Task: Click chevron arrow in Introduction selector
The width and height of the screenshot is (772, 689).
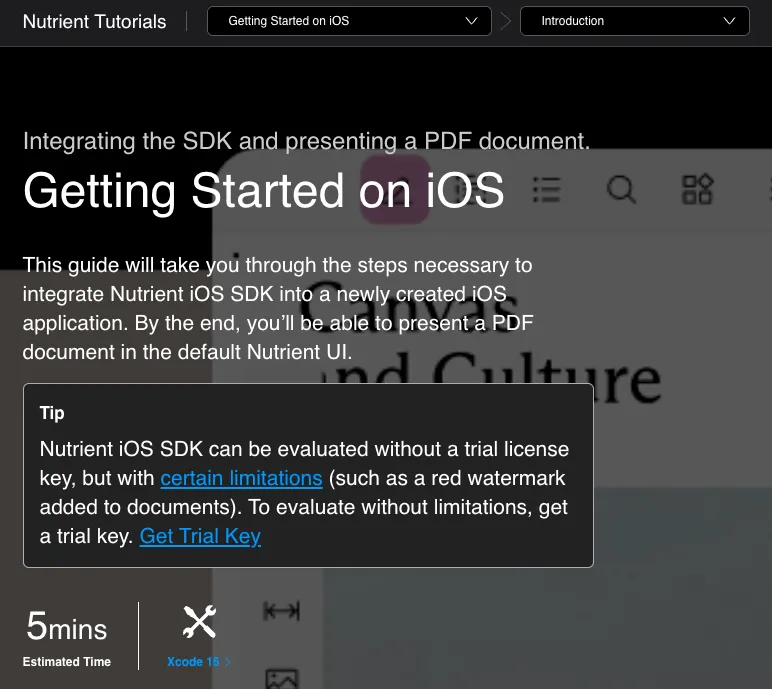Action: click(x=730, y=21)
